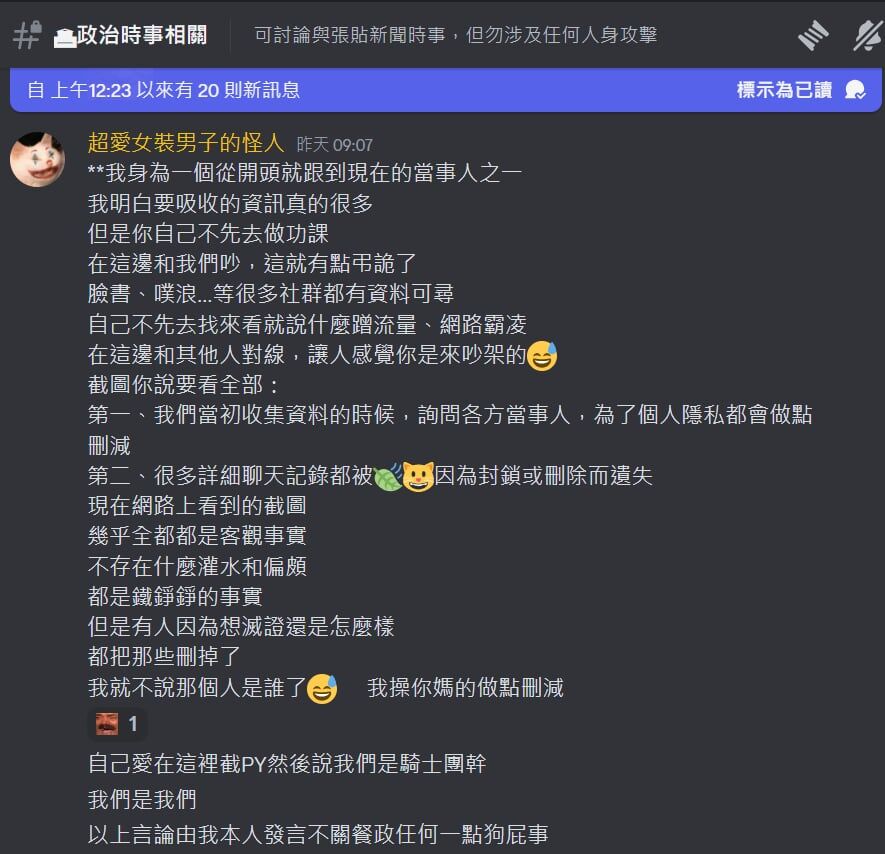The image size is (885, 854).
Task: Click the leaf wind emoji in message
Action: pyautogui.click(x=388, y=476)
